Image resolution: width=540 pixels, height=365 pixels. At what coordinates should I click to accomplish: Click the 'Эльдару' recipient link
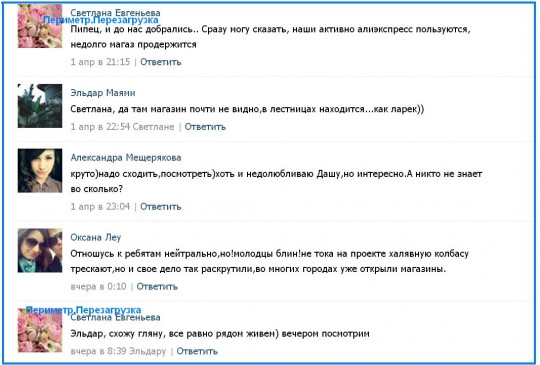click(148, 351)
